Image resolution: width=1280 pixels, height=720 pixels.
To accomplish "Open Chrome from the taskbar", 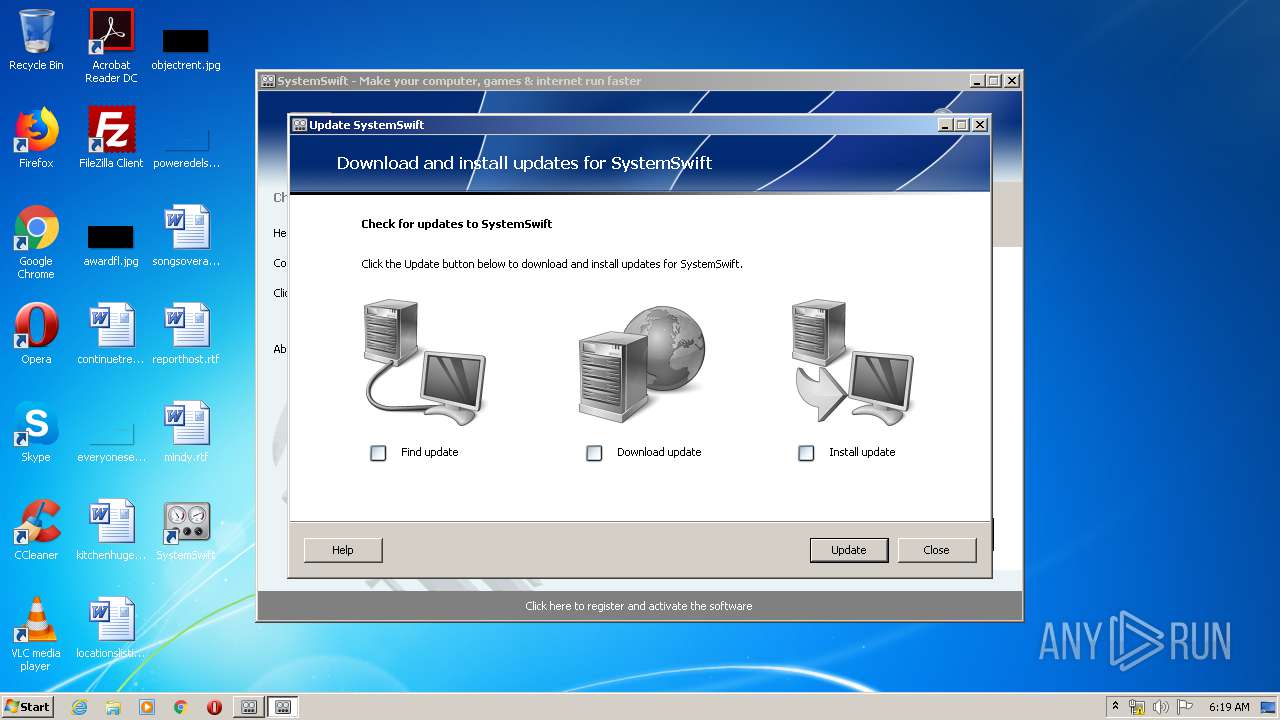I will coord(181,707).
